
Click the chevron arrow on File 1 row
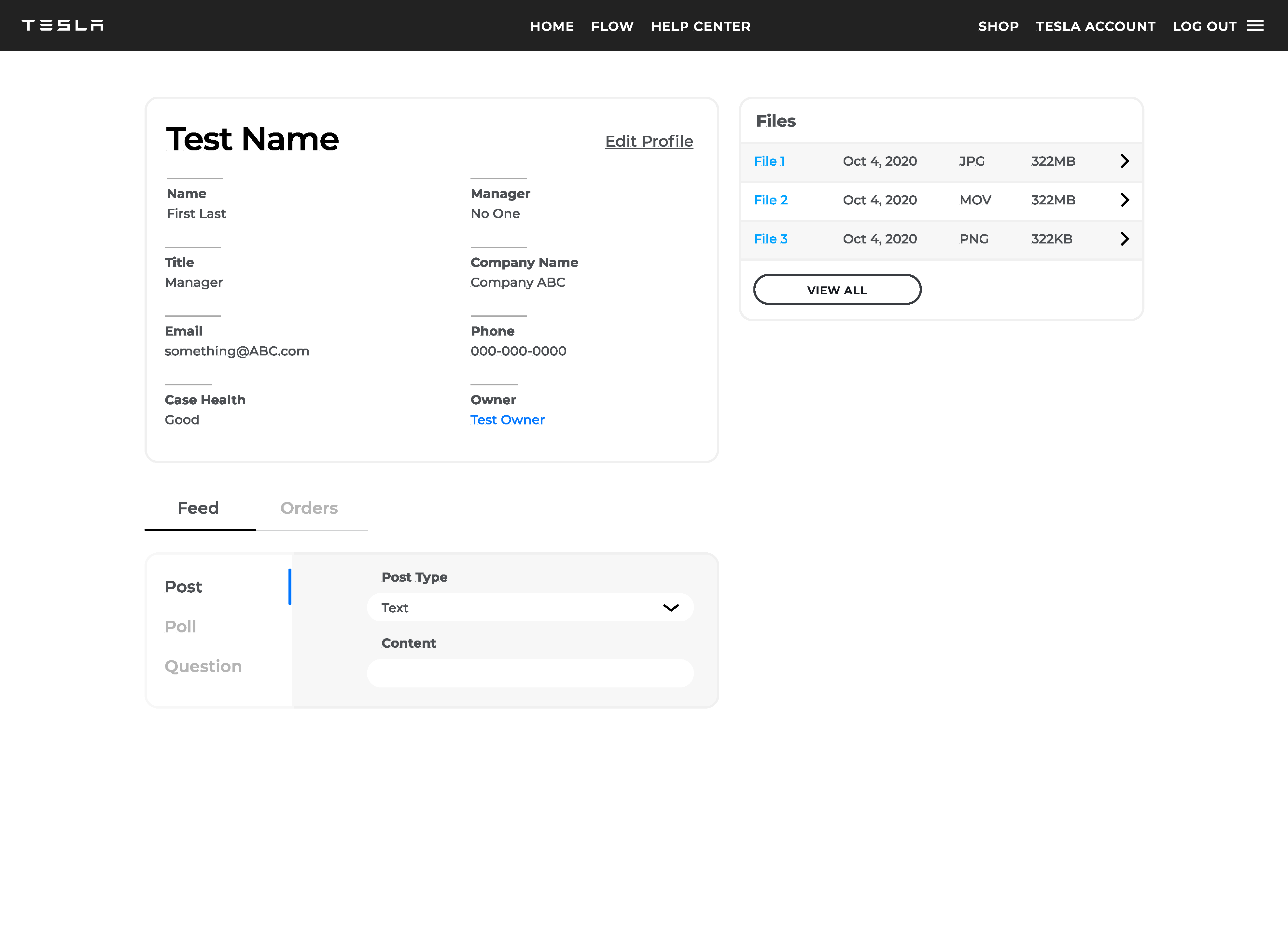[1125, 161]
